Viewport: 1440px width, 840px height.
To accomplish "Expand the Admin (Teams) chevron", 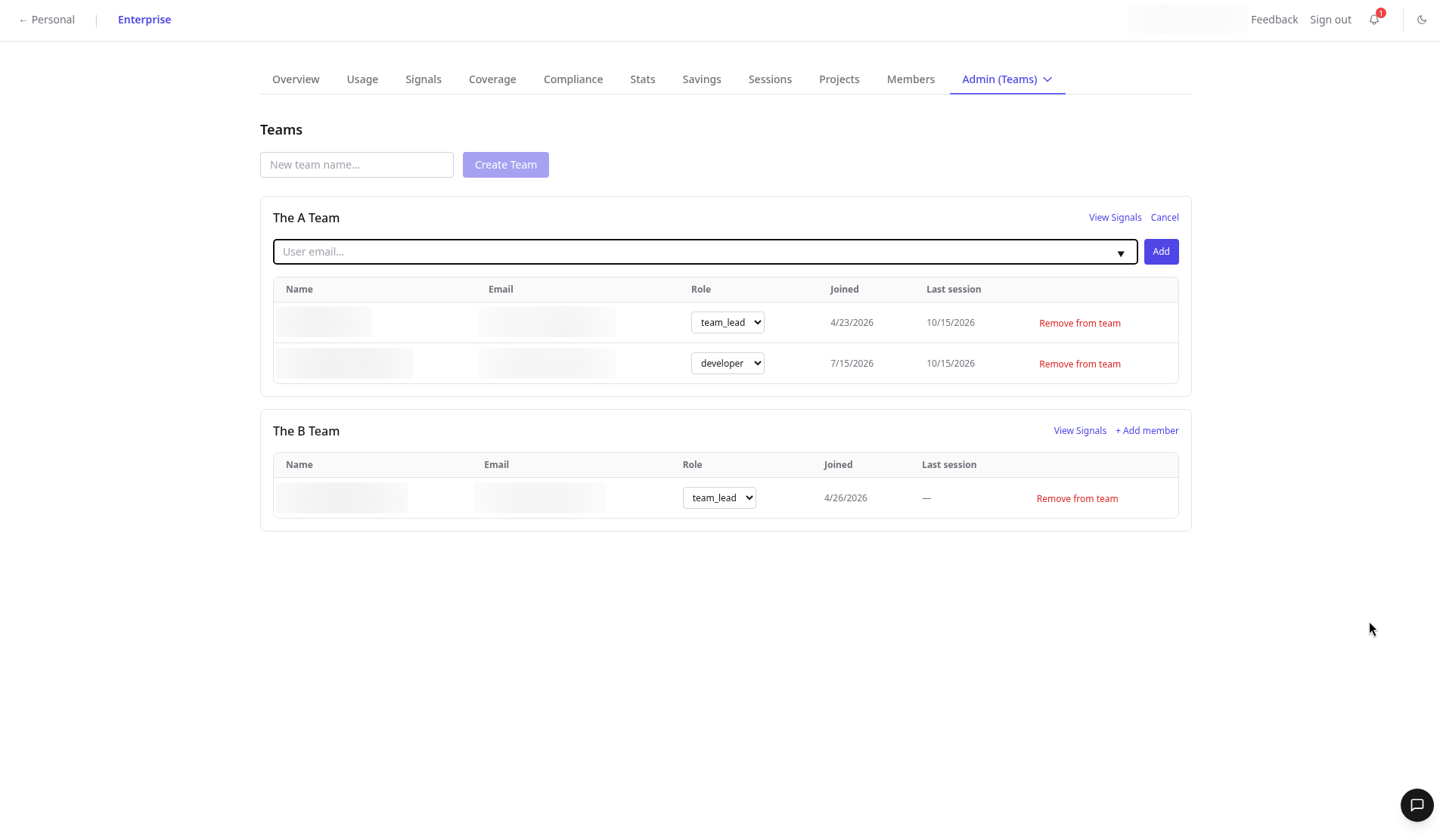I will point(1047,79).
